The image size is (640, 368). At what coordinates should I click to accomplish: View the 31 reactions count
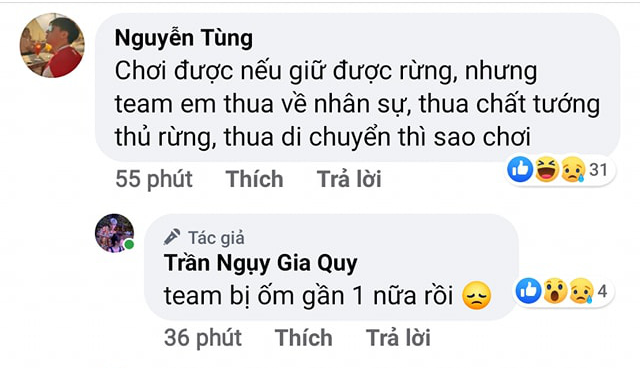click(598, 169)
